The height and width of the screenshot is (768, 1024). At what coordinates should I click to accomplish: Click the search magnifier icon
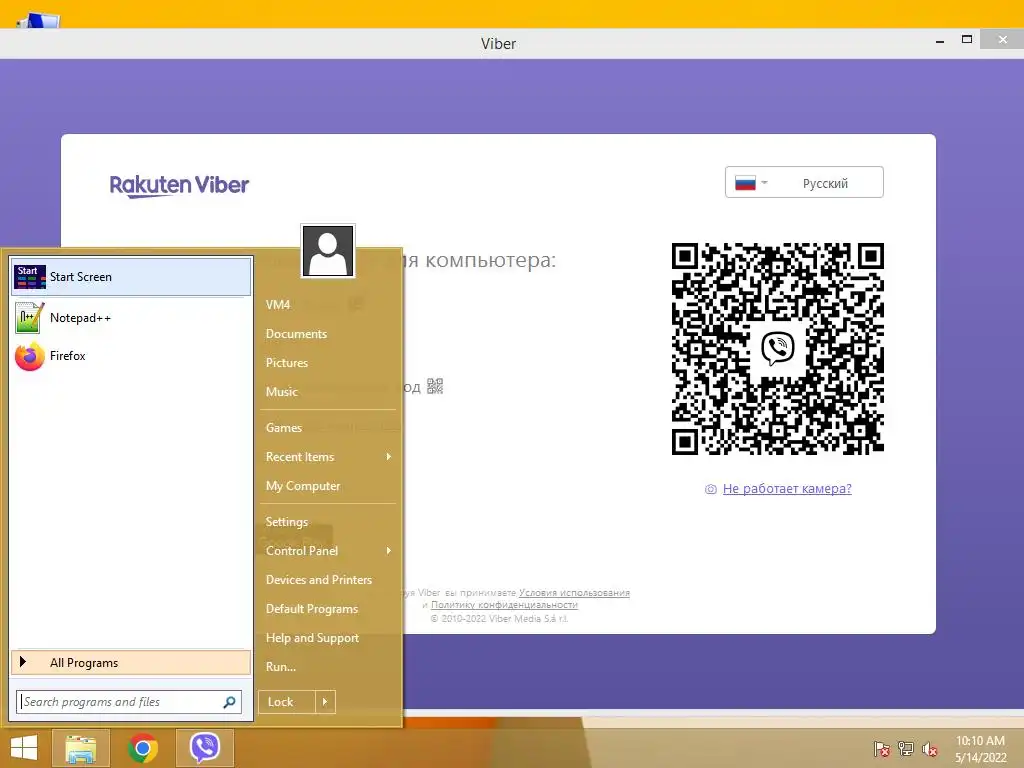coord(229,702)
